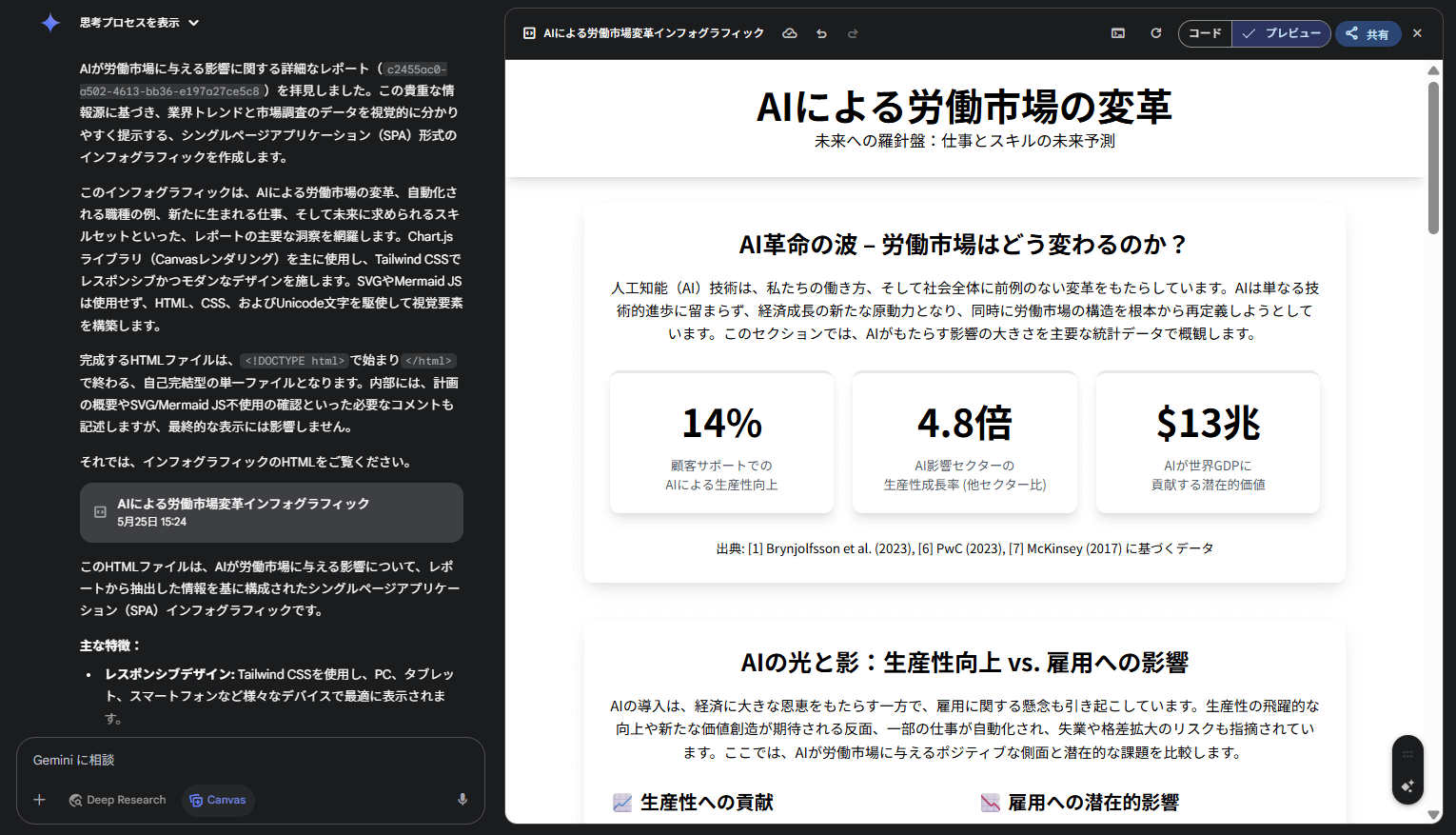This screenshot has height=835, width=1456.
Task: Click the cloud save status icon
Action: point(790,33)
